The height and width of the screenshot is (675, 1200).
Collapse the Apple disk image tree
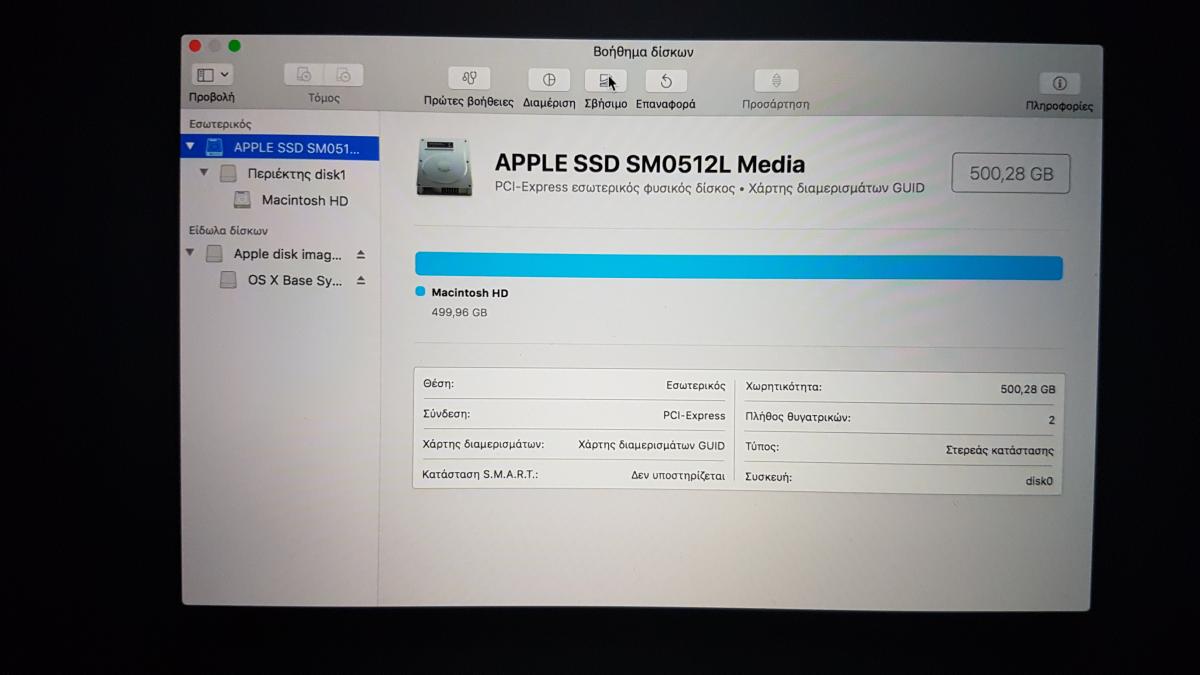[x=190, y=254]
